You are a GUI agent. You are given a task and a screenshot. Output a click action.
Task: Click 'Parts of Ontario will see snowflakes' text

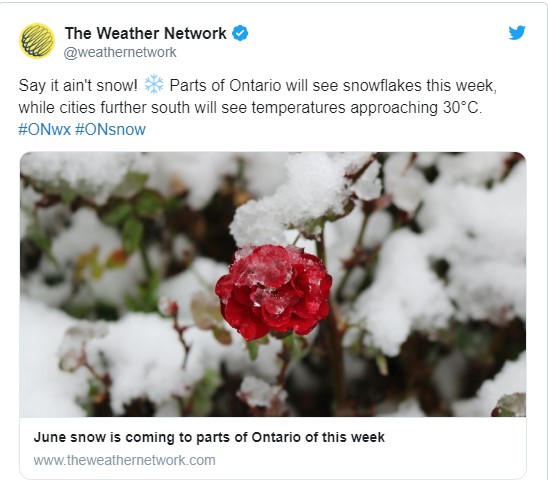(x=295, y=85)
